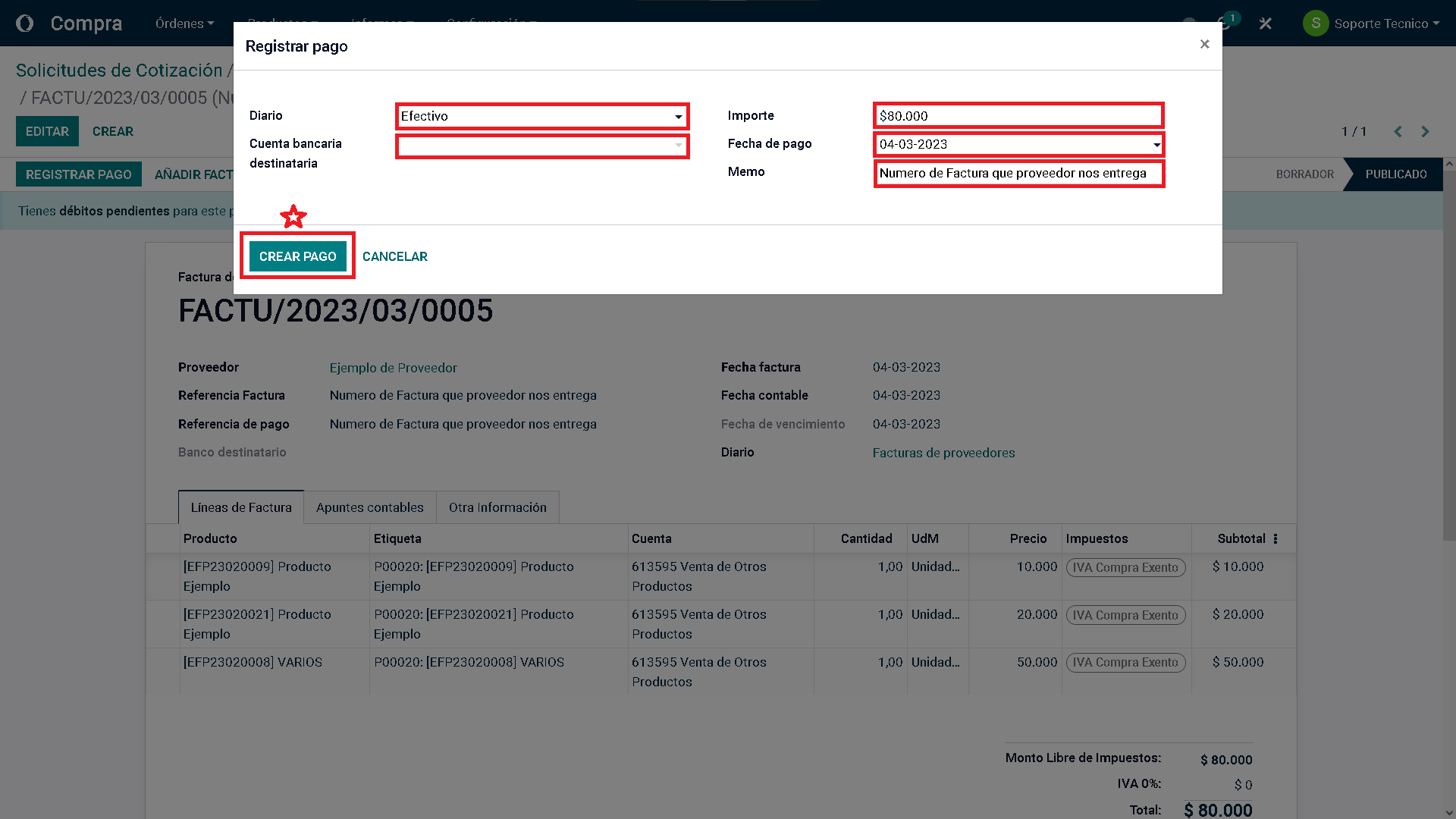Close the Registrar pago dialog with X
Image resolution: width=1456 pixels, height=819 pixels.
point(1204,44)
